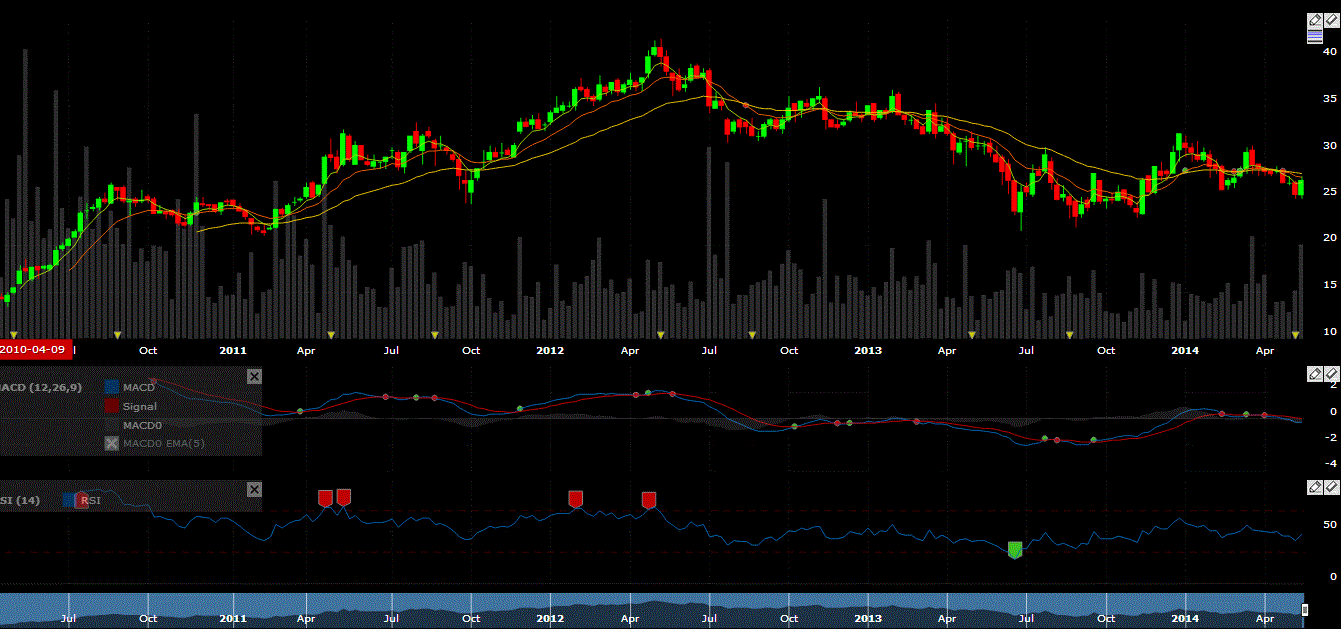The image size is (1341, 629).
Task: Click the yellow event triangle after Apr 2011
Action: point(331,334)
